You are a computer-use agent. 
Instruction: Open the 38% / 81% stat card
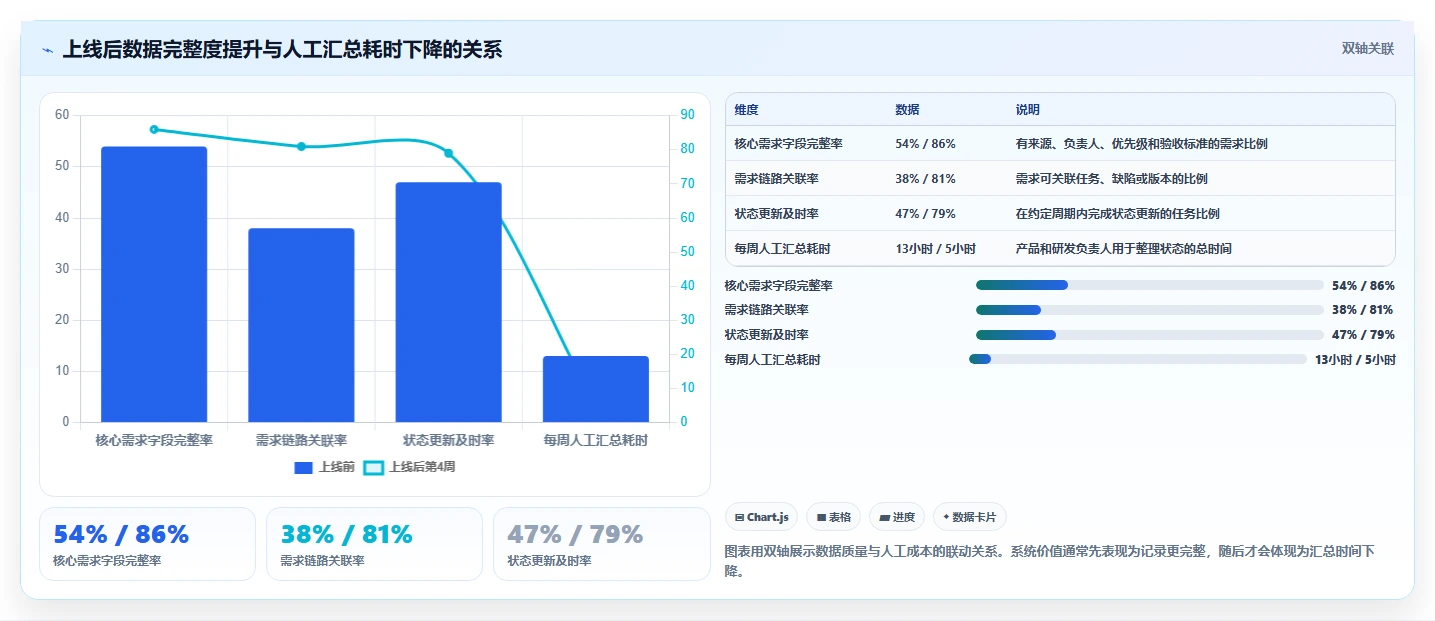374,544
